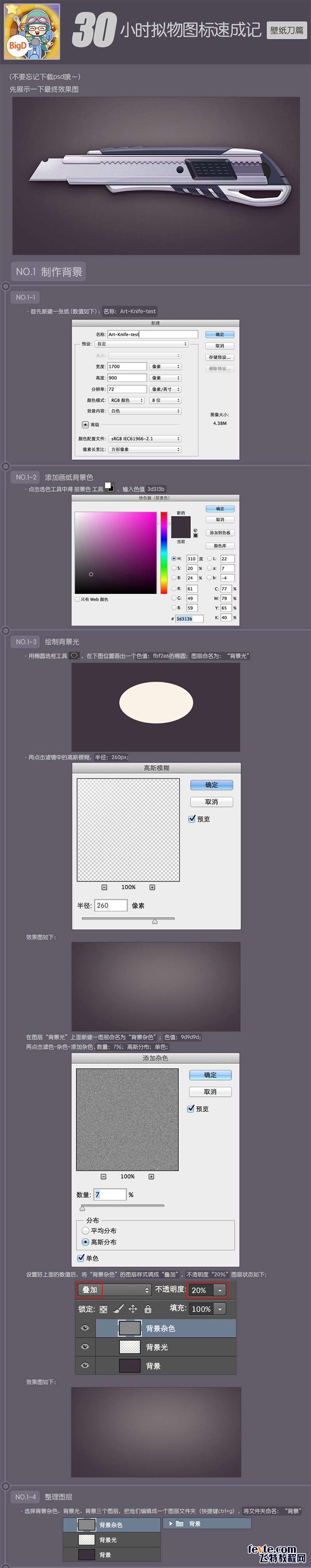Click zoom-out minus in 添加杂色 preview
This screenshot has width=311, height=1568.
tap(103, 1176)
